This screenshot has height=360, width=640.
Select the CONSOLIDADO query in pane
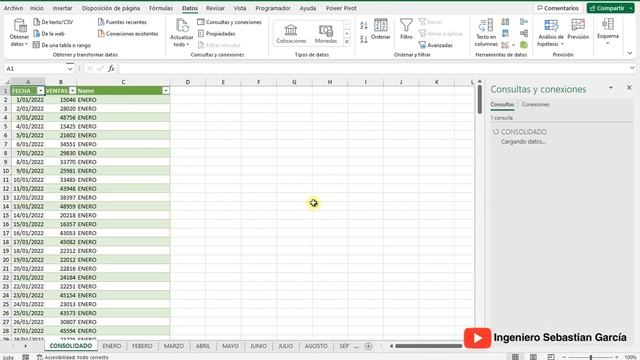tap(524, 132)
